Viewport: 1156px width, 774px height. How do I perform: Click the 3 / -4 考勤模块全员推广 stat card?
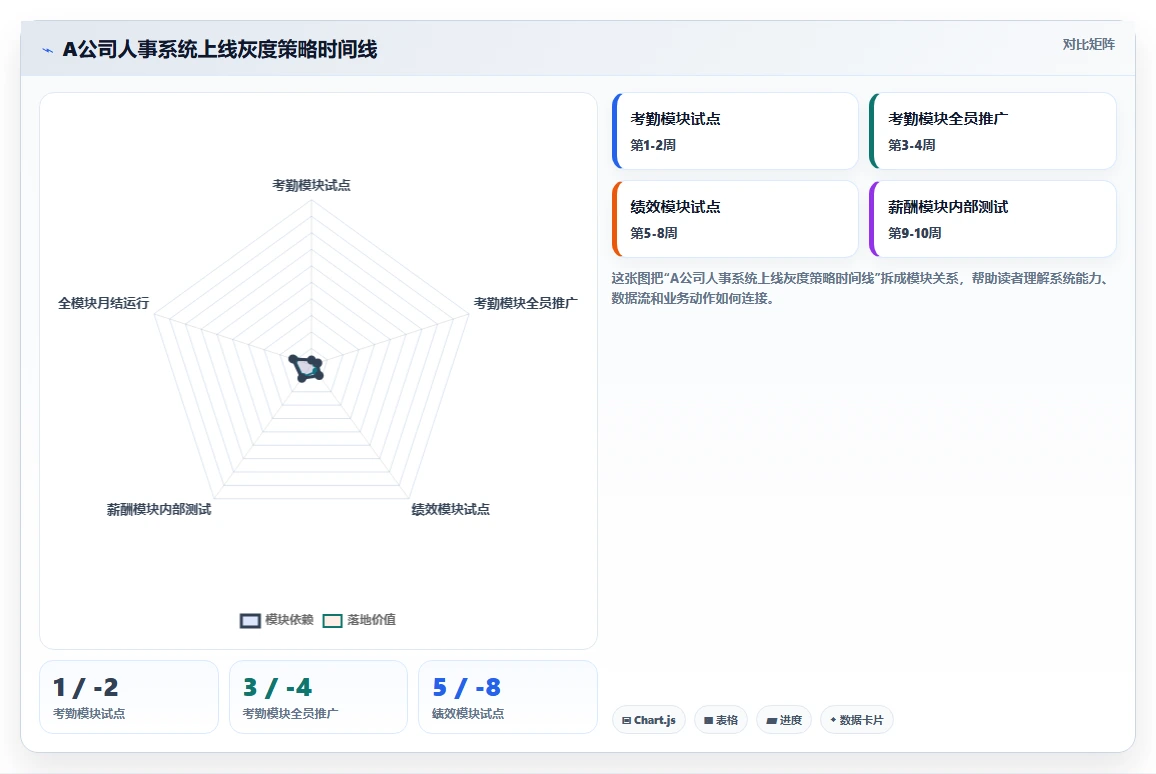pos(318,697)
